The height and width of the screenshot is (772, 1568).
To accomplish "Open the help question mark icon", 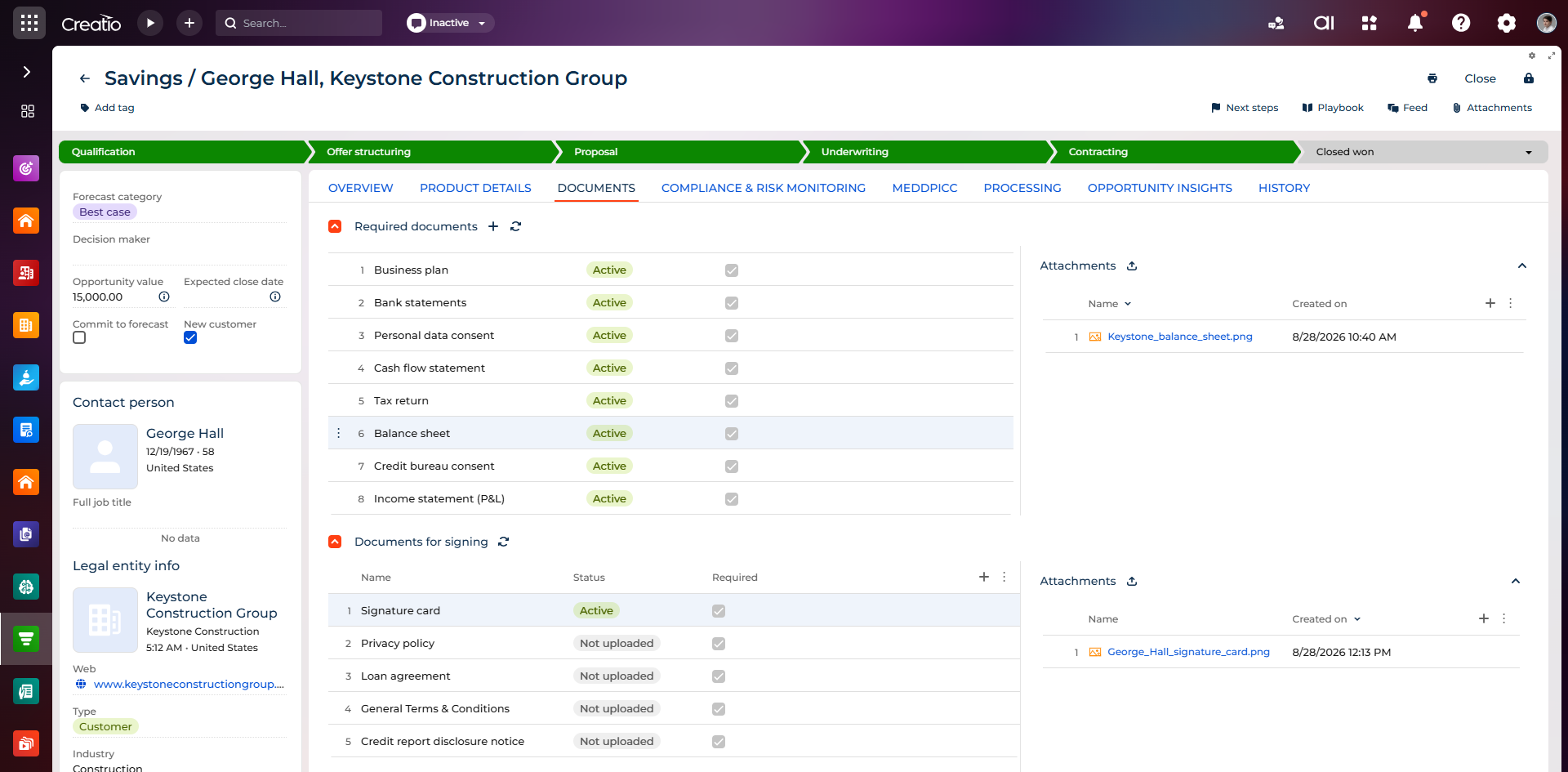I will click(1461, 23).
